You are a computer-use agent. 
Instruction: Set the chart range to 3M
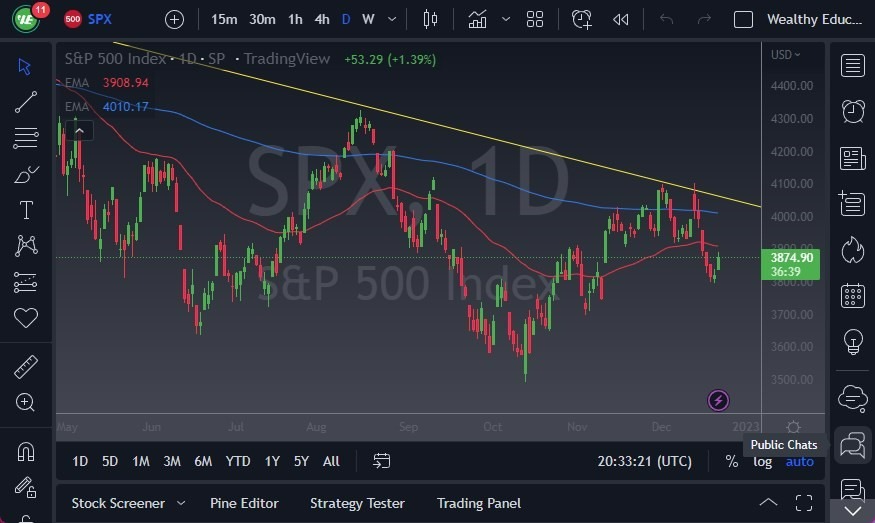pyautogui.click(x=172, y=461)
